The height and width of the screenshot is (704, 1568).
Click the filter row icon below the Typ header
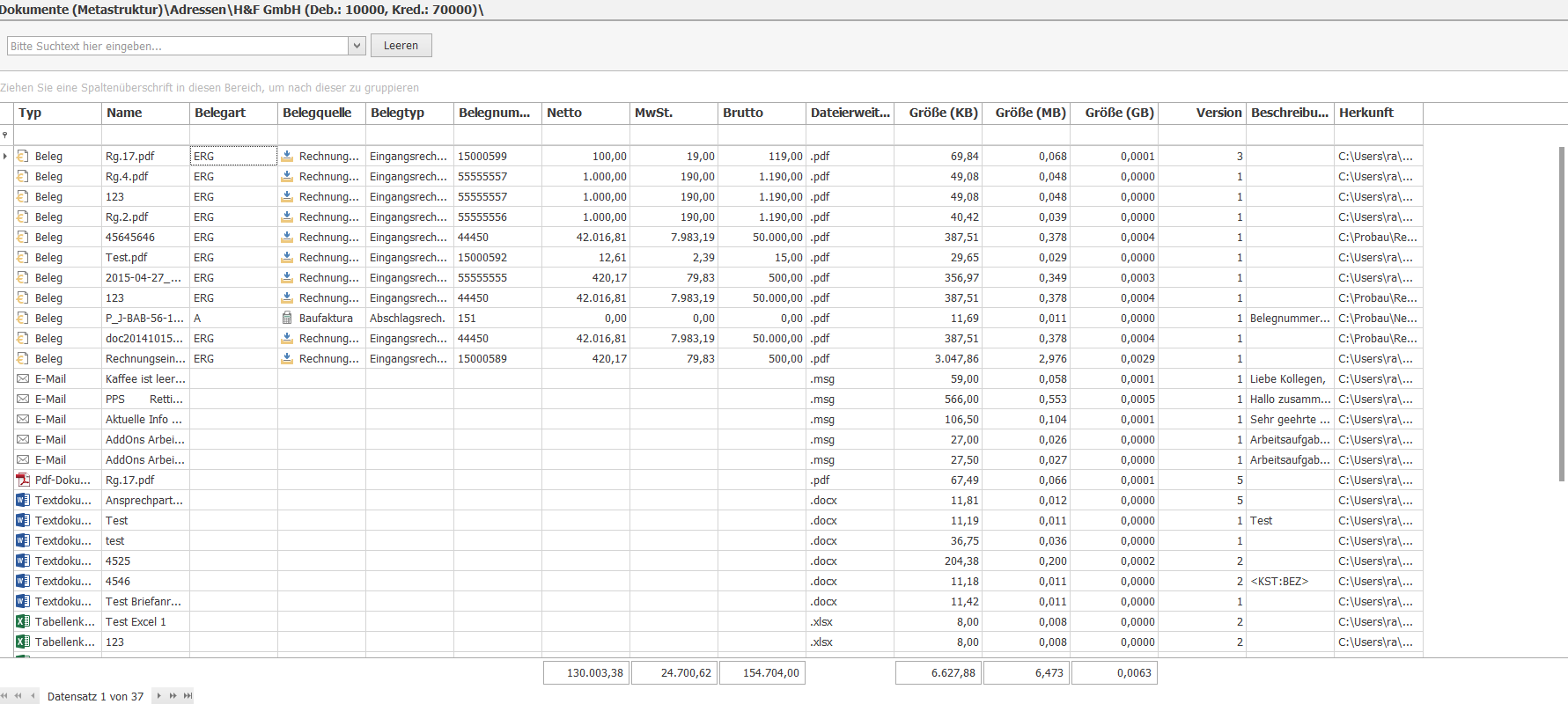tap(5, 135)
